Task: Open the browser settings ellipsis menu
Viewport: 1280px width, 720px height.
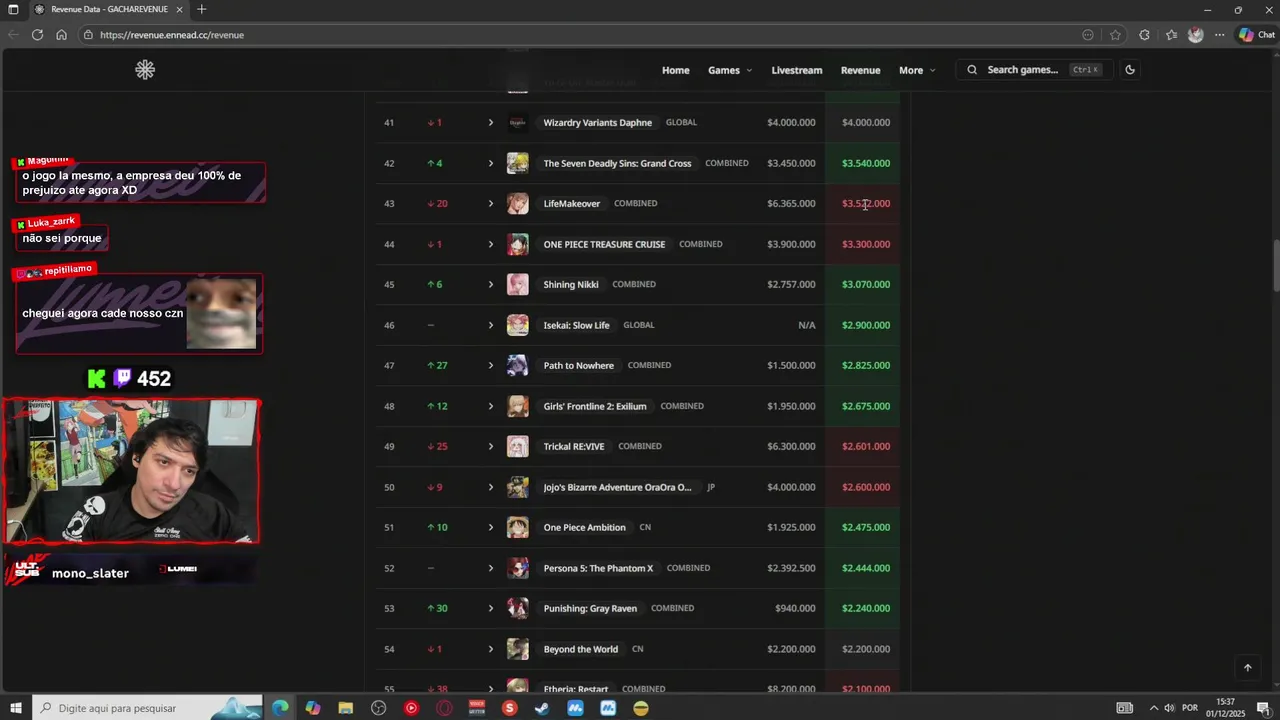Action: tap(1219, 35)
